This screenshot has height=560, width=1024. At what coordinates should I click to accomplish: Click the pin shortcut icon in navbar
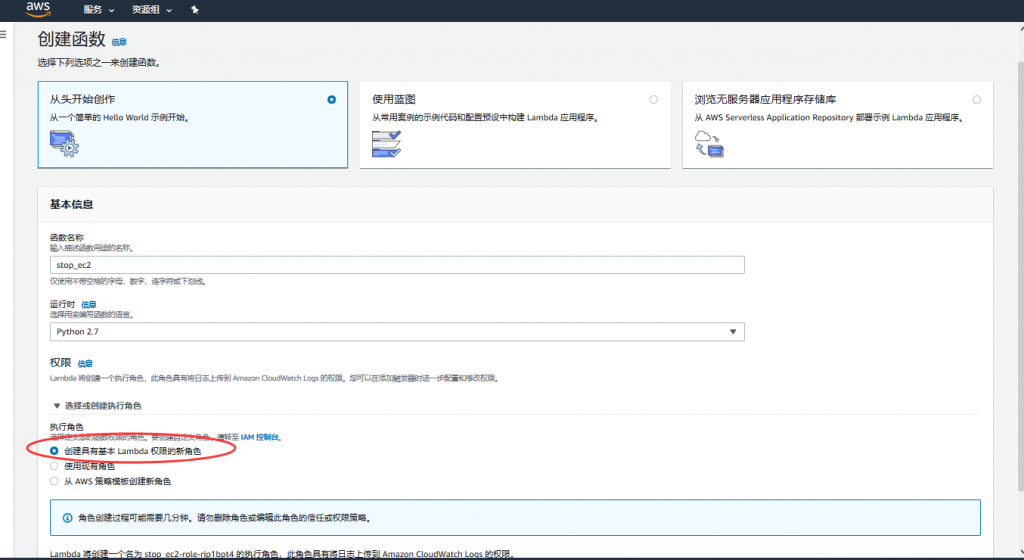[195, 10]
